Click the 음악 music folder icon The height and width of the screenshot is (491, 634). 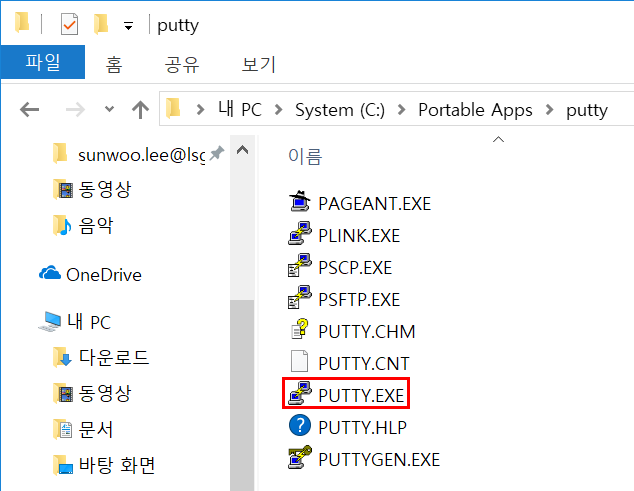click(62, 226)
